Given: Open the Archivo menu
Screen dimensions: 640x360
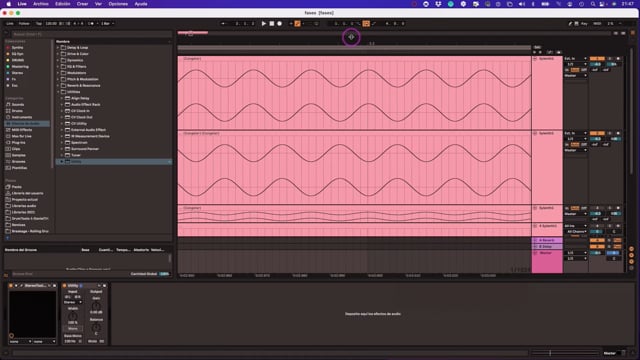Looking at the screenshot, I should click(x=40, y=4).
